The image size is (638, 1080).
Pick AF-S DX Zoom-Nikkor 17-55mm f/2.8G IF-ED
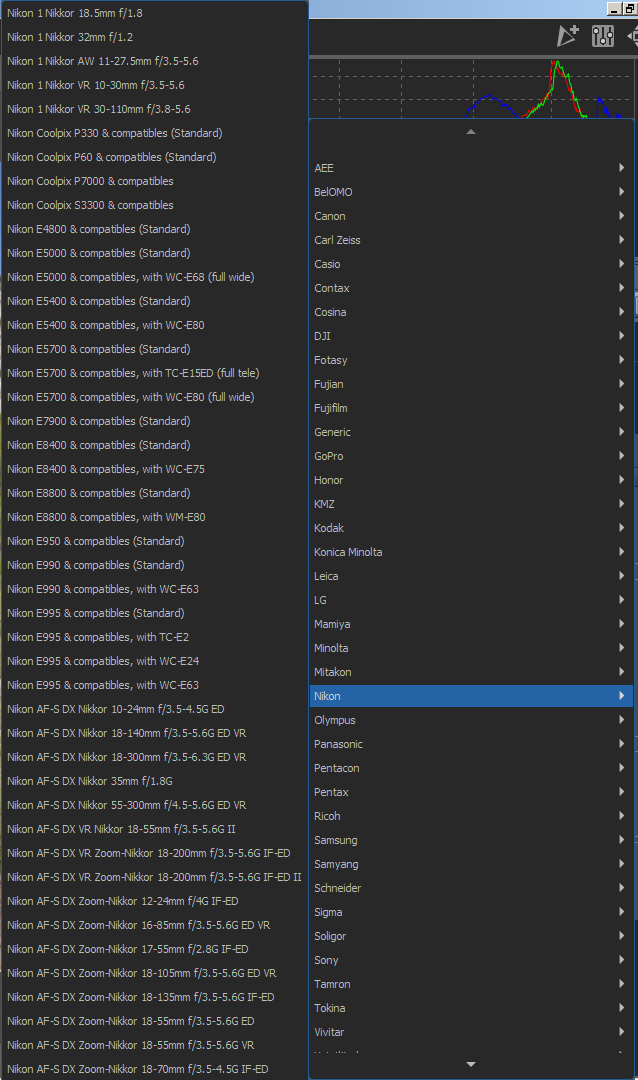point(154,948)
